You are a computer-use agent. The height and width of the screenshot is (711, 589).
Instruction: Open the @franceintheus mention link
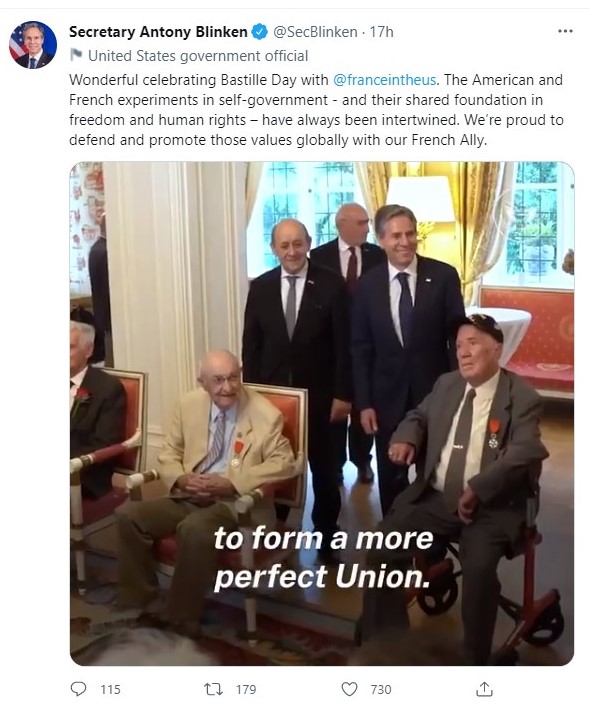[385, 80]
